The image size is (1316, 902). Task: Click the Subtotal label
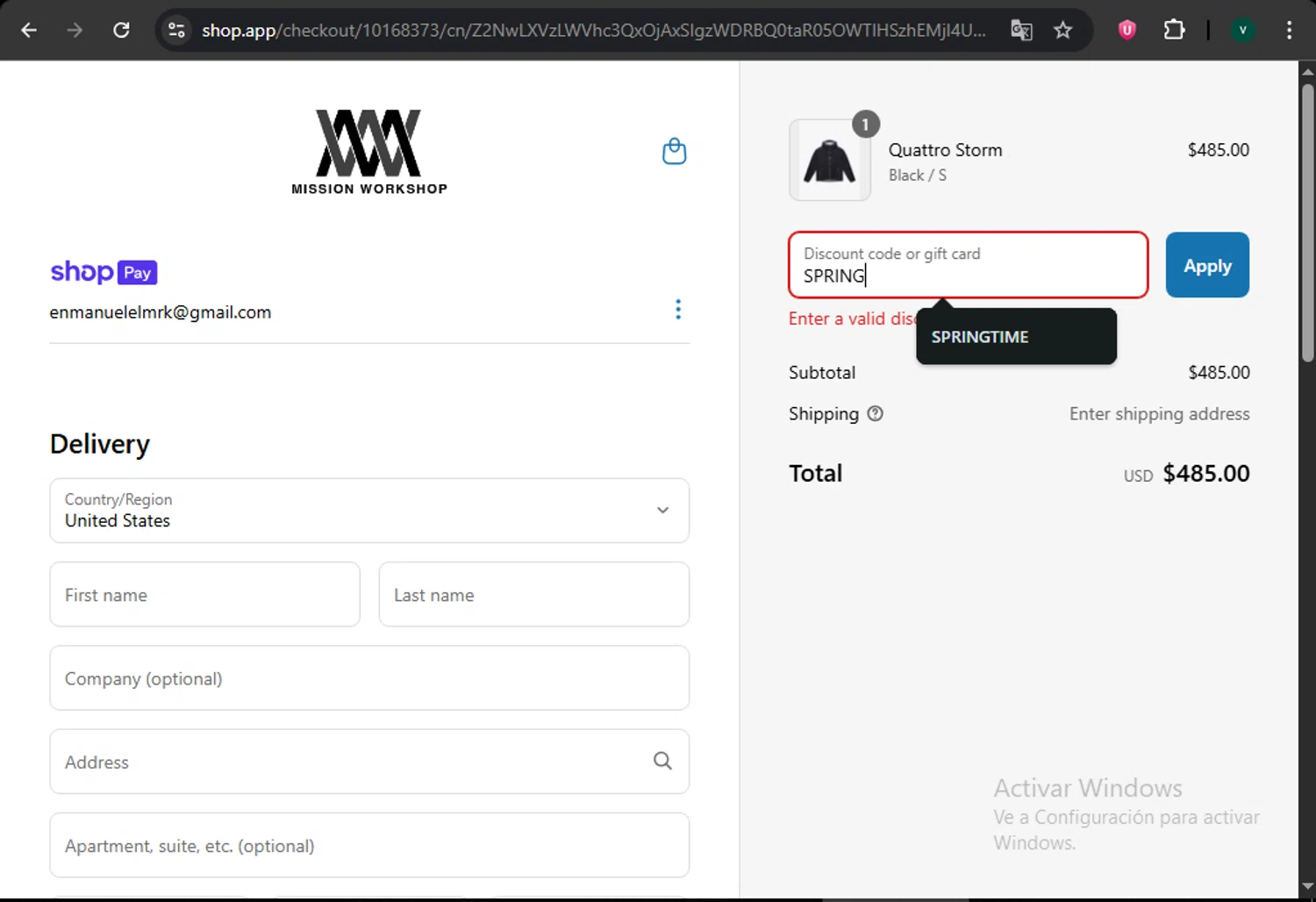pyautogui.click(x=822, y=373)
